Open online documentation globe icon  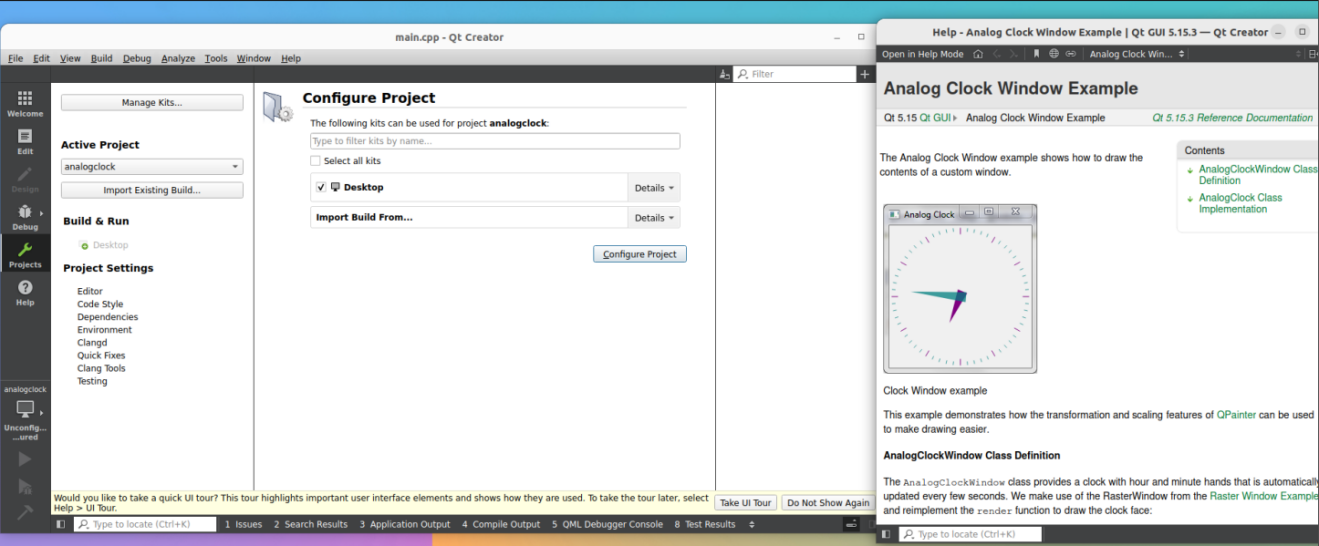(x=1054, y=54)
